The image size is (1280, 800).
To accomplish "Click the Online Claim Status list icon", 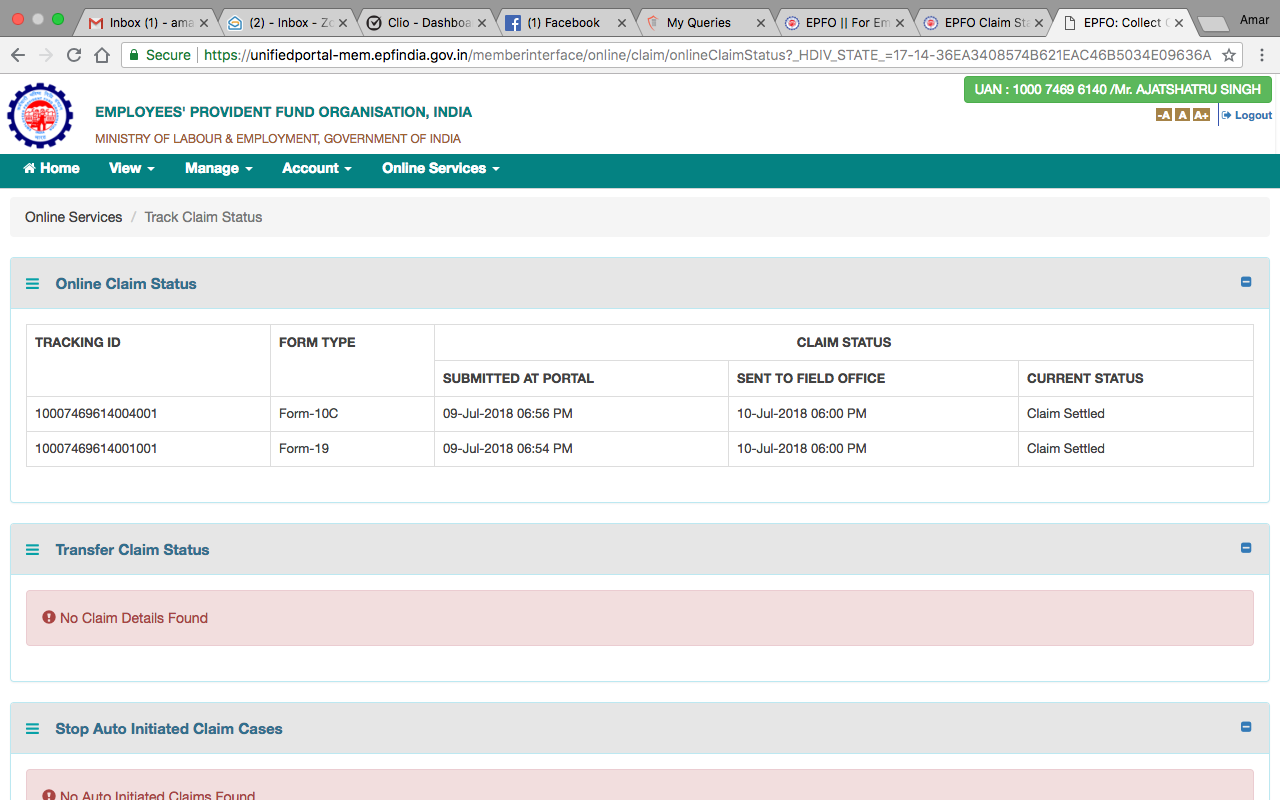I will 33,284.
